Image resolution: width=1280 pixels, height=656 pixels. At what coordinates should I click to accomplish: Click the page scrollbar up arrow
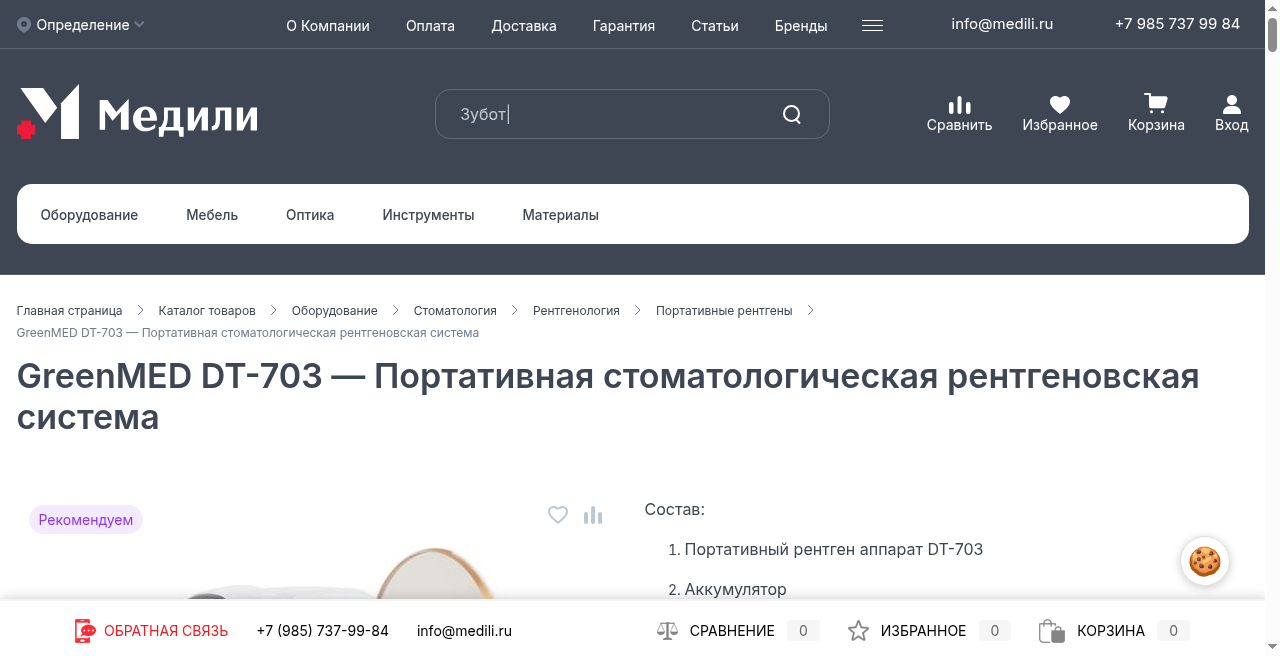pos(1272,7)
